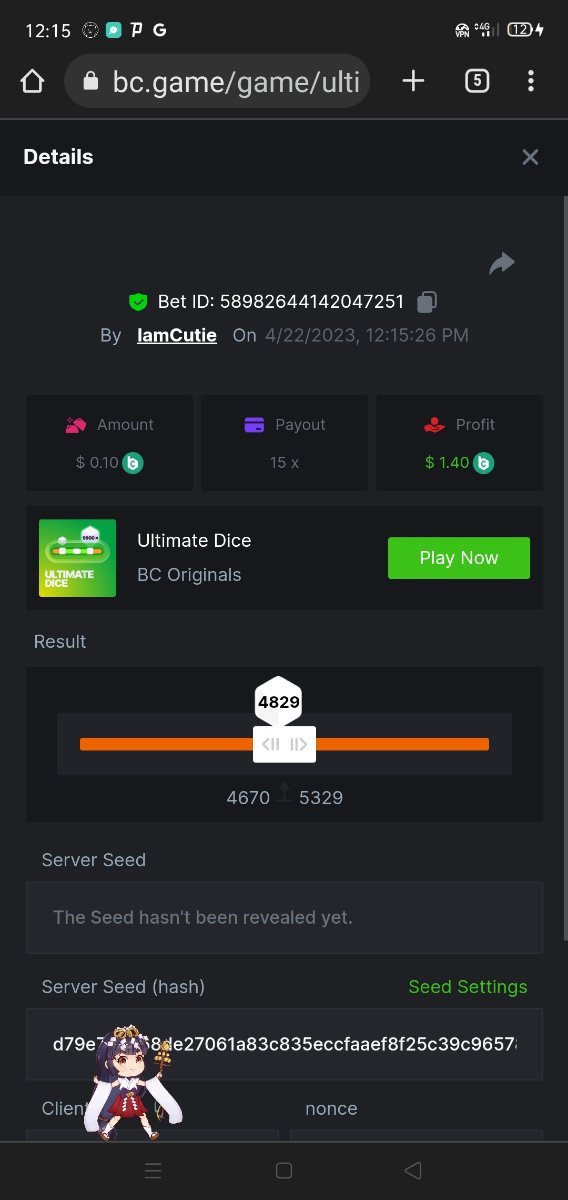The width and height of the screenshot is (568, 1200).
Task: Open Android recent apps menu button
Action: 153,1170
